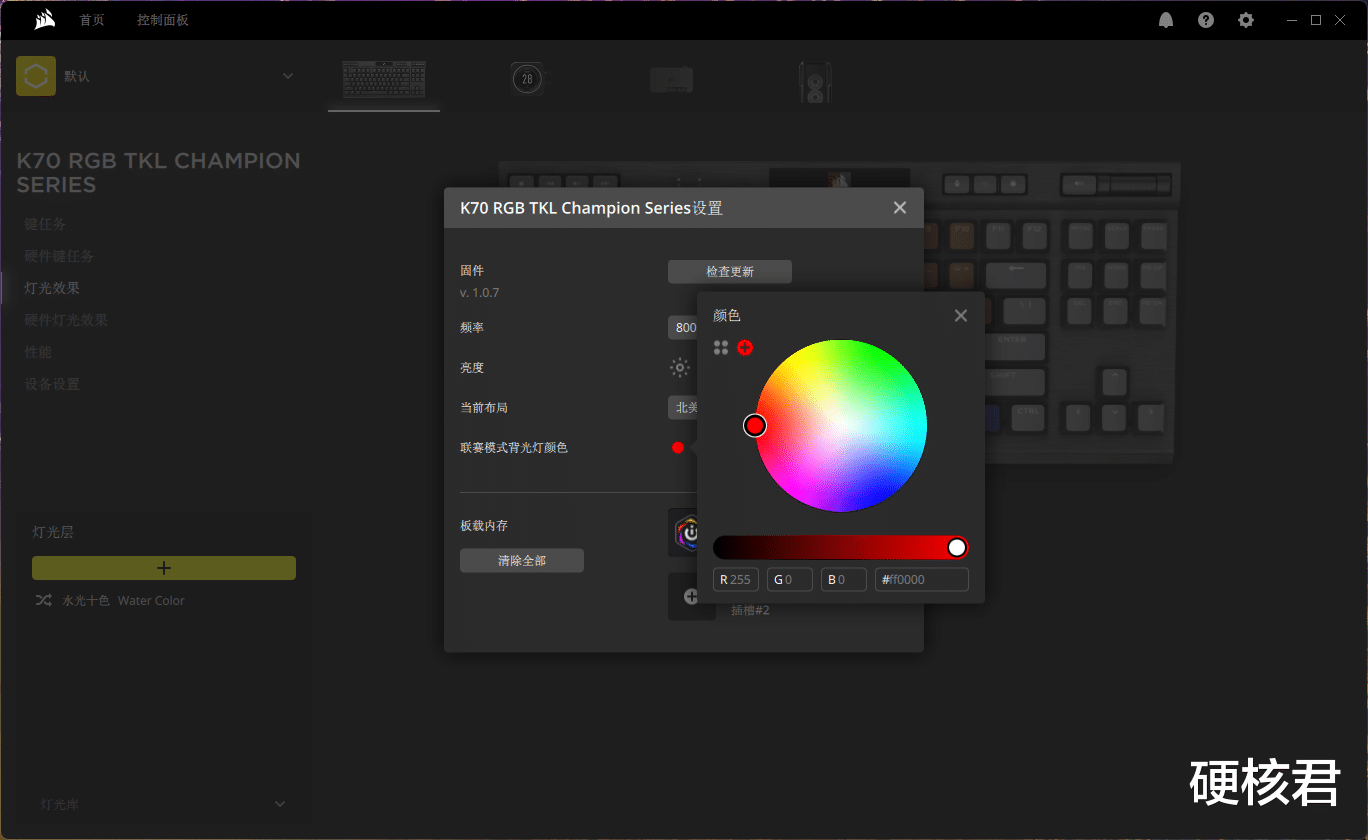Click the red plus add-color icon
This screenshot has width=1368, height=840.
(745, 347)
